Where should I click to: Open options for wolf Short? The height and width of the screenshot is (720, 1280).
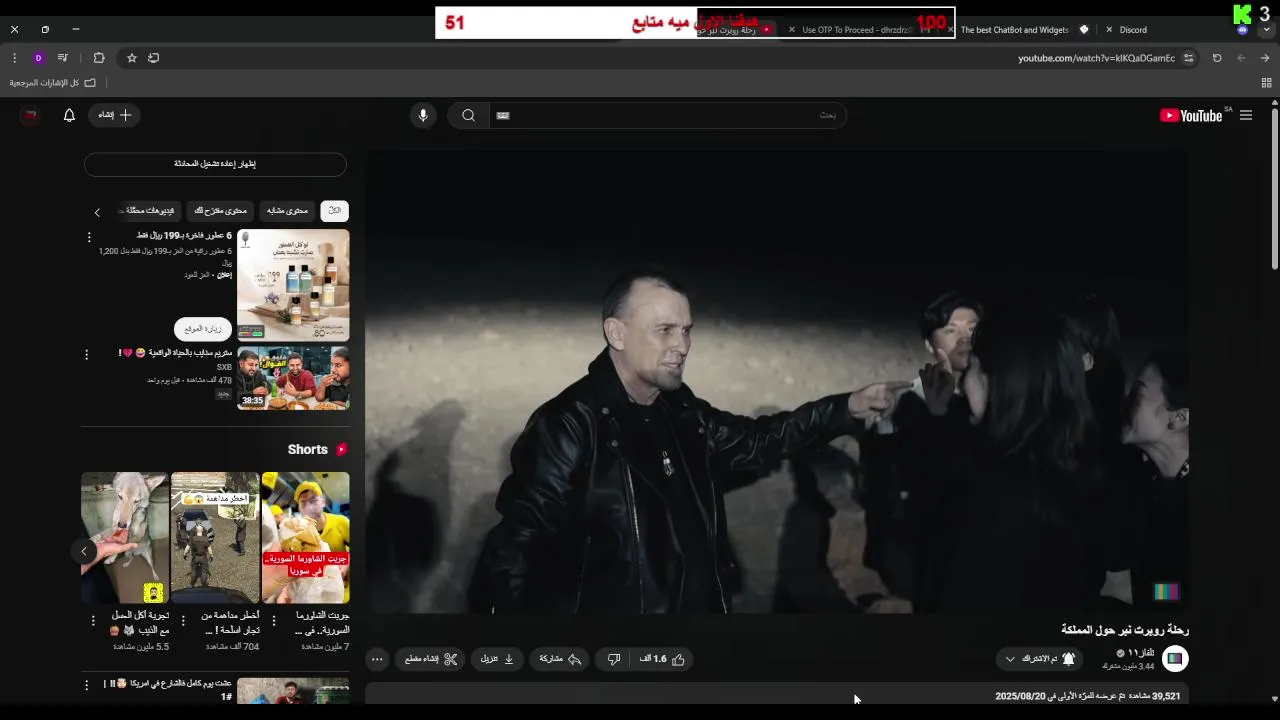(93, 621)
